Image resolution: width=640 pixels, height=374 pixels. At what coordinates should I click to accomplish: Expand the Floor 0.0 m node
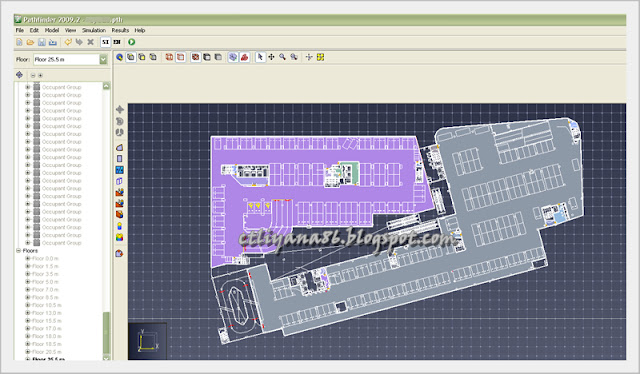tap(28, 258)
